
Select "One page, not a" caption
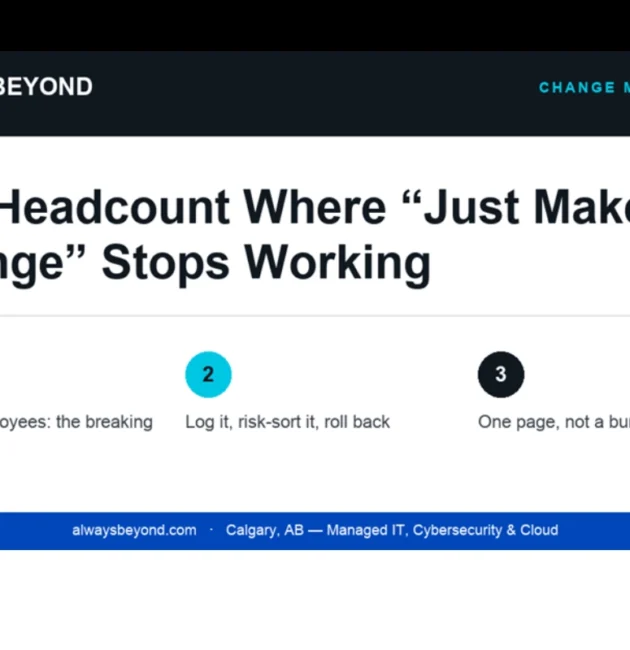(x=540, y=422)
